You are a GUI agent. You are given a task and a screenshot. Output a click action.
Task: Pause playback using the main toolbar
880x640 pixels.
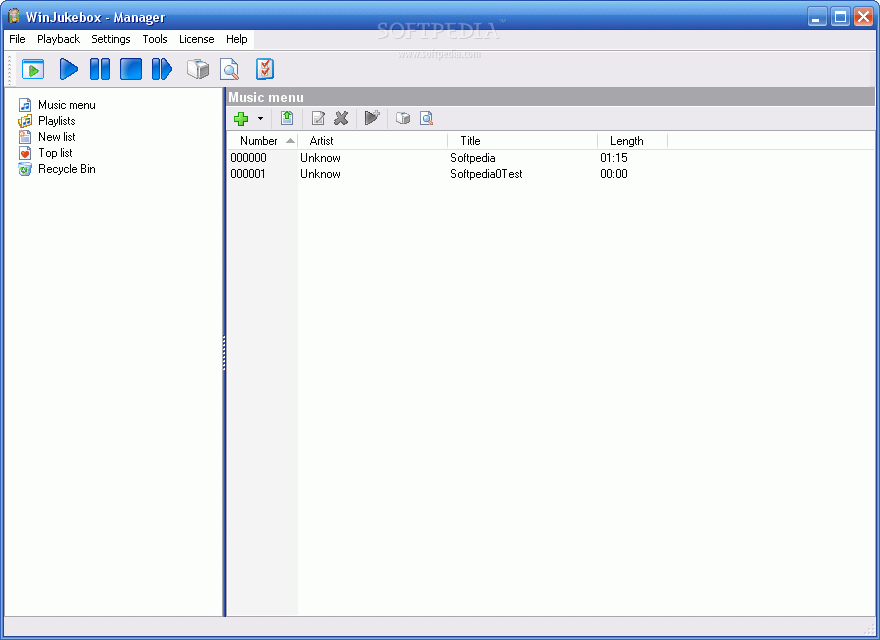pos(100,69)
